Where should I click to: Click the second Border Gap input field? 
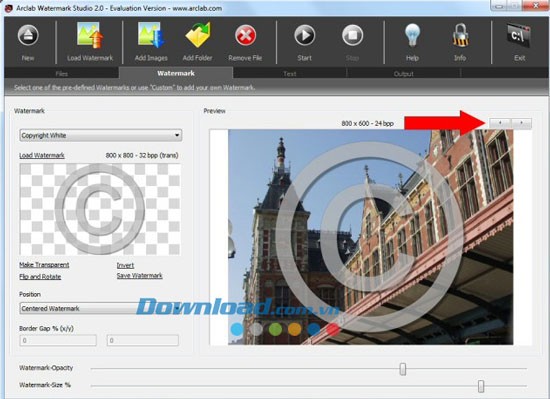pos(143,340)
